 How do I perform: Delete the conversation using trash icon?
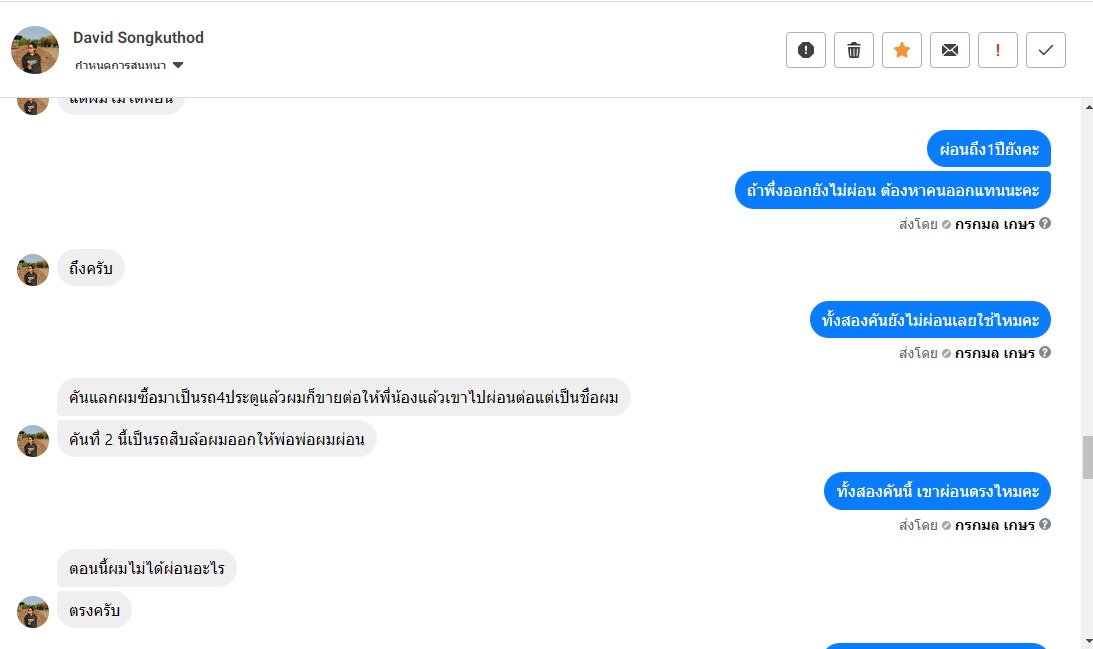pos(854,50)
